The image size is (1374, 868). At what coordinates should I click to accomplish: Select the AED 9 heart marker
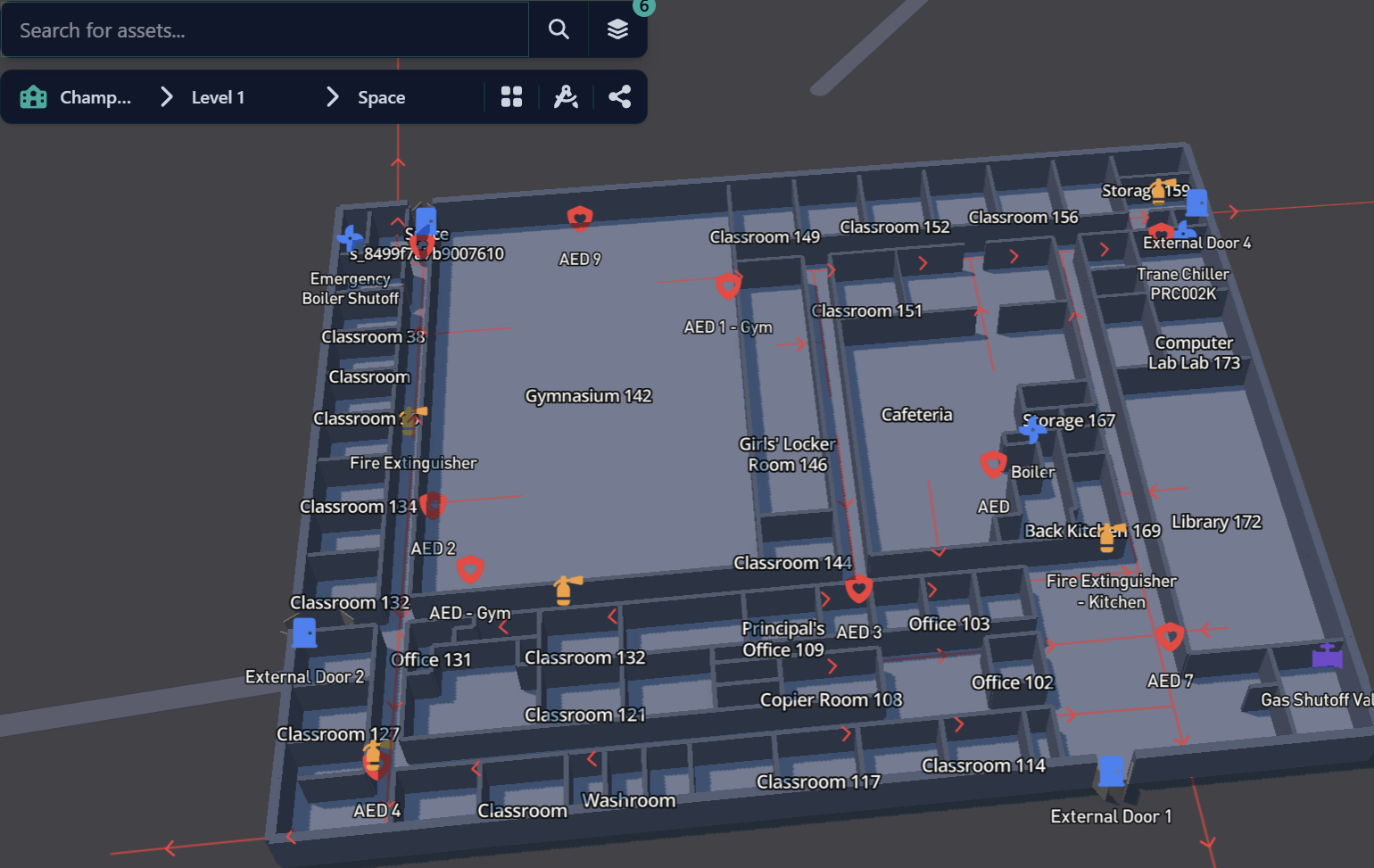coord(580,218)
